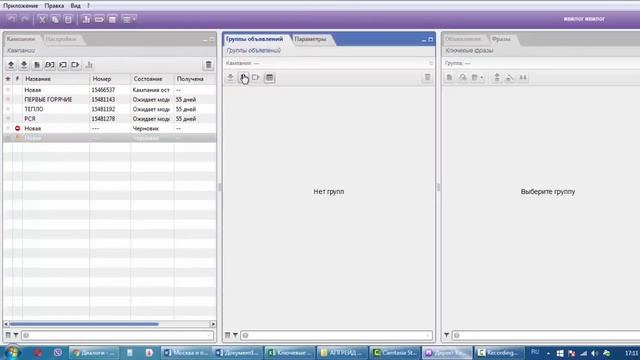Open the Вид menu
The height and width of the screenshot is (360, 640).
pyautogui.click(x=75, y=6)
